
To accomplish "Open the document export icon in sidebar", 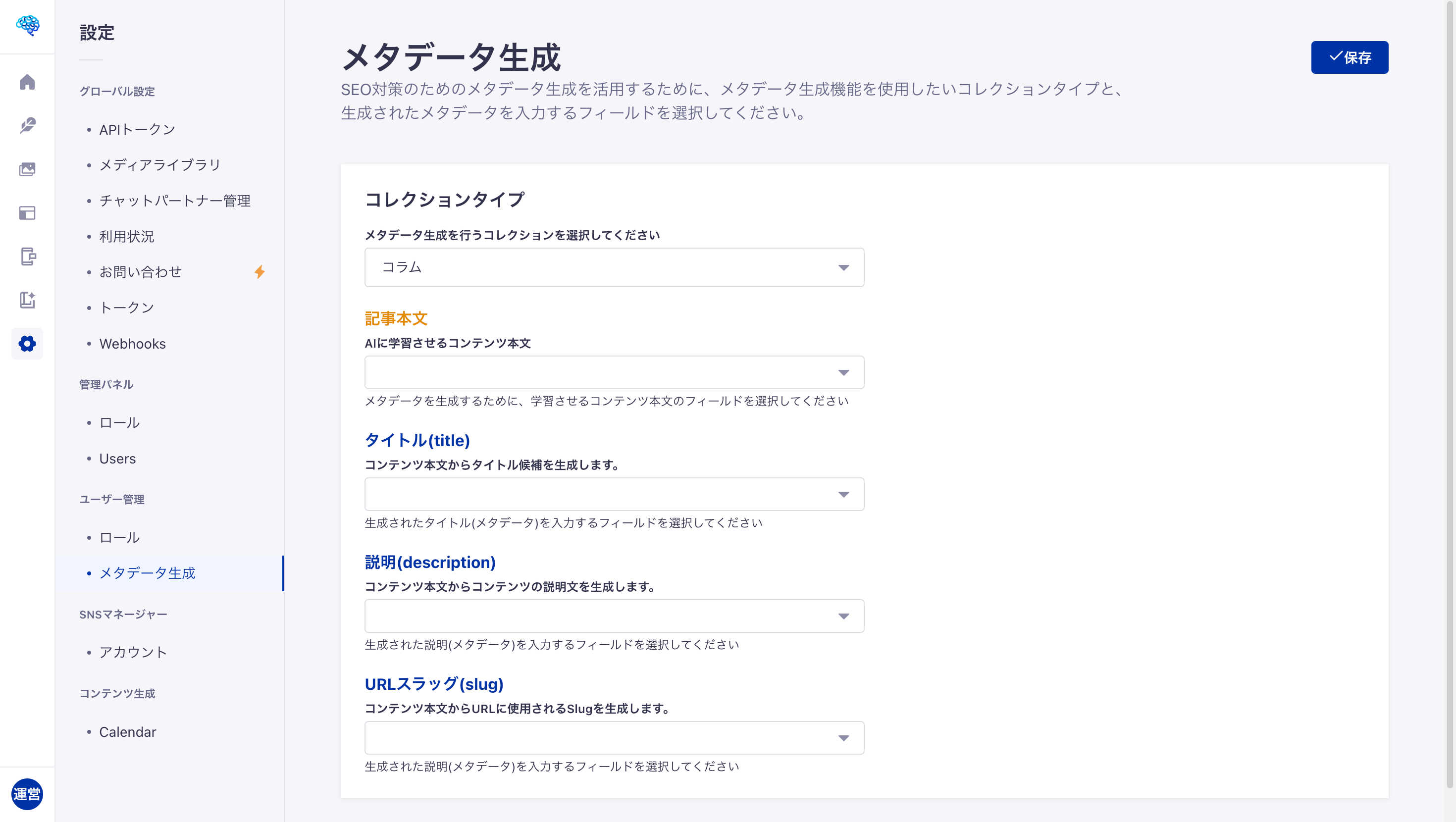I will click(x=27, y=257).
